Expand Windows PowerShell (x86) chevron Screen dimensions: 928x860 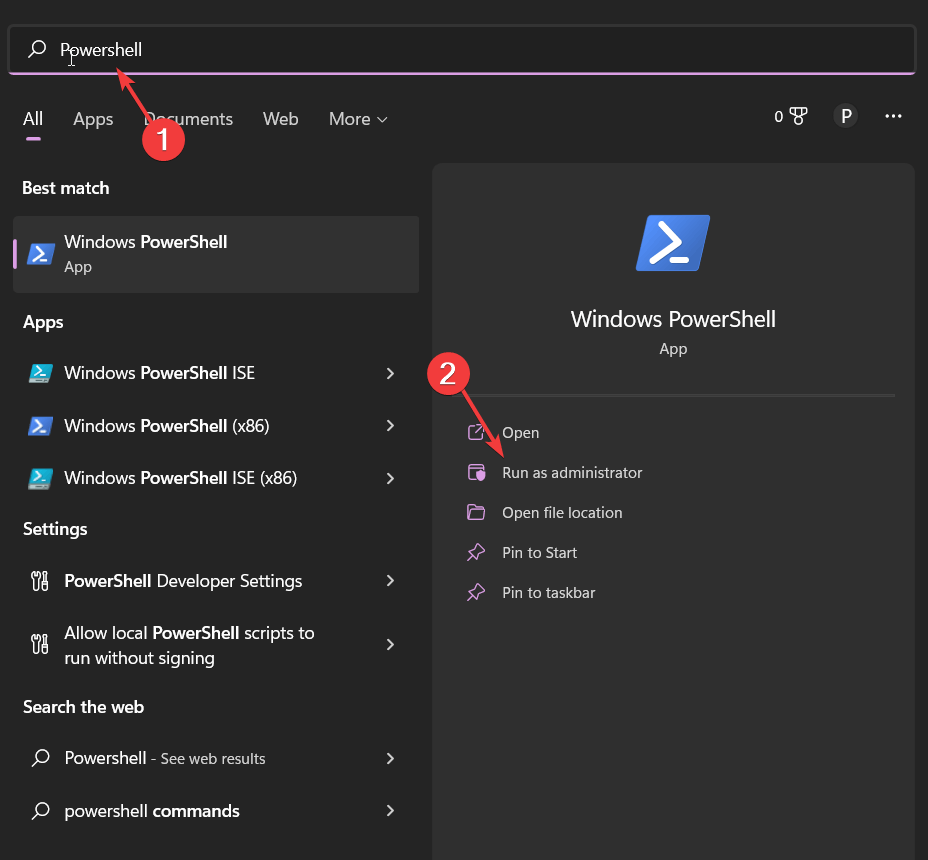(390, 426)
